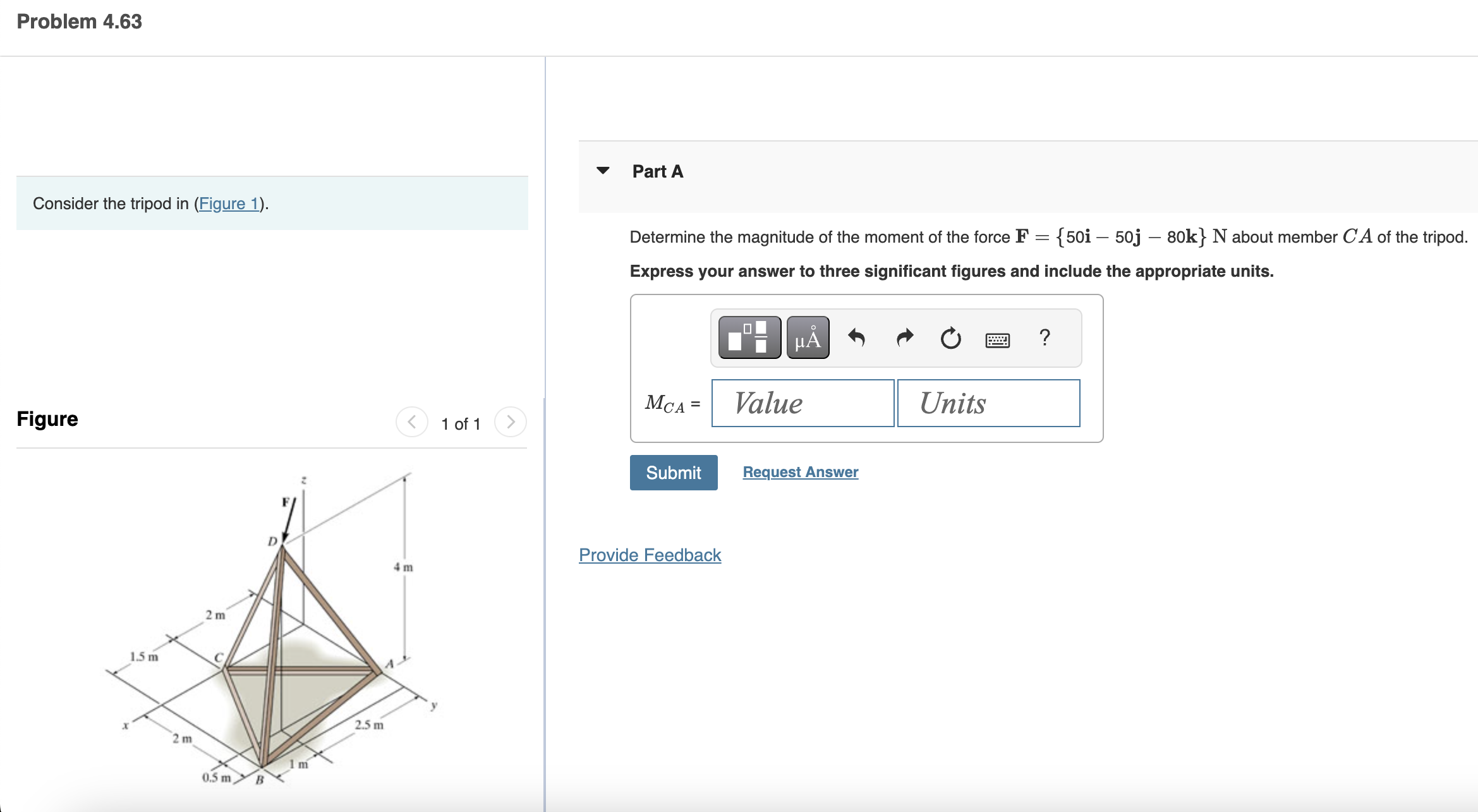Click inside the Units input field
The height and width of the screenshot is (812, 1478).
pos(988,403)
